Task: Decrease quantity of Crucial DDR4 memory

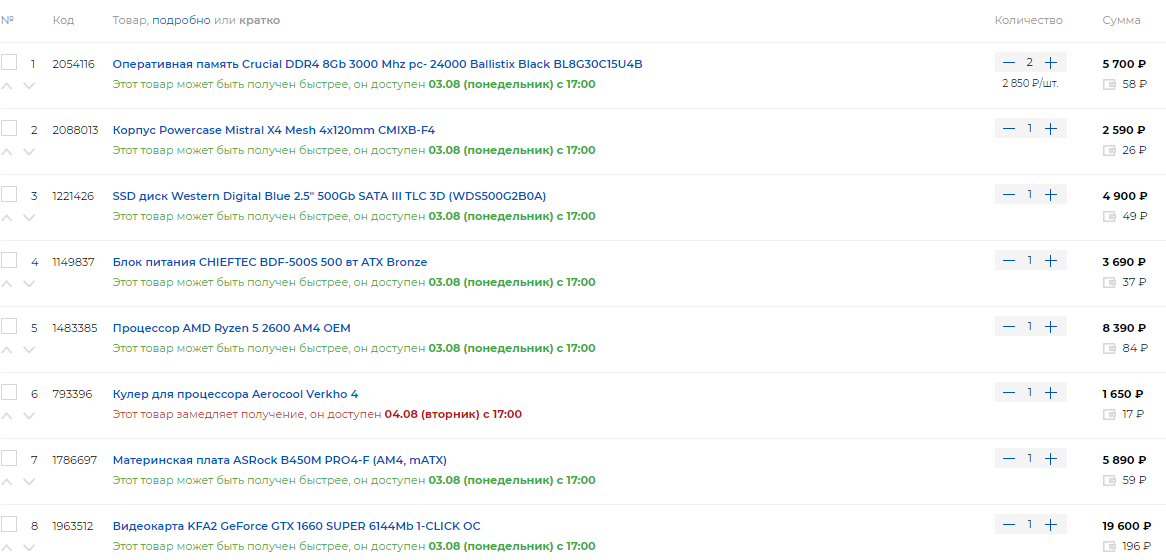Action: pos(1008,62)
